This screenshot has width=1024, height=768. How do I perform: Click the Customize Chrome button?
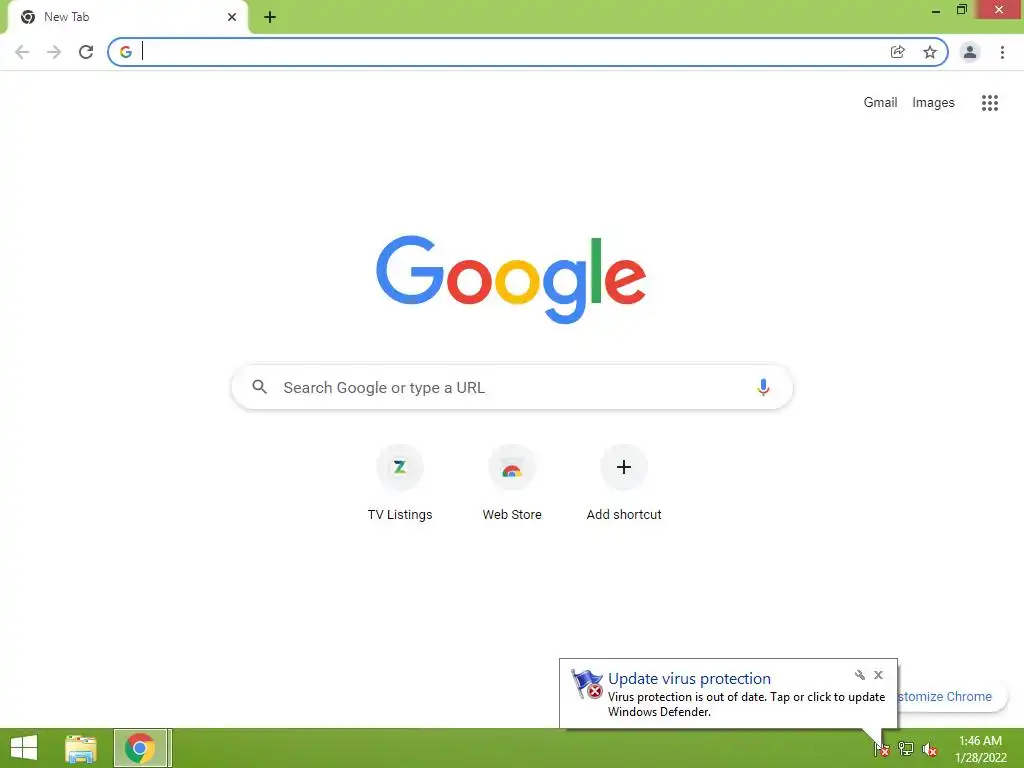coord(952,697)
